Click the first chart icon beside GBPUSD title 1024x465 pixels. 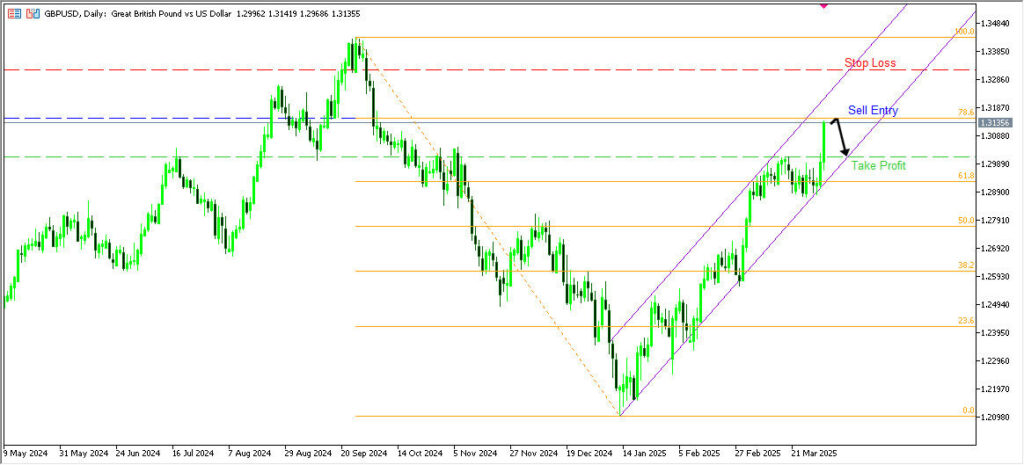pyautogui.click(x=13, y=15)
